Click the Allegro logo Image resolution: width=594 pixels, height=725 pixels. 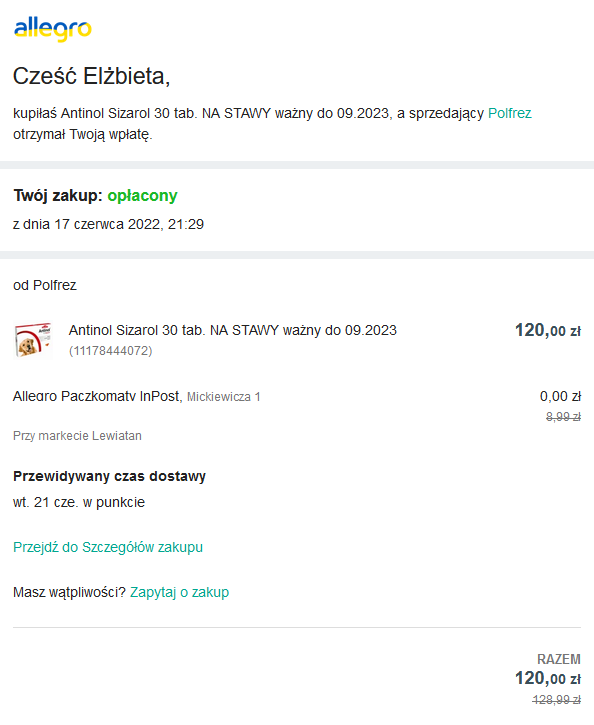pos(53,30)
